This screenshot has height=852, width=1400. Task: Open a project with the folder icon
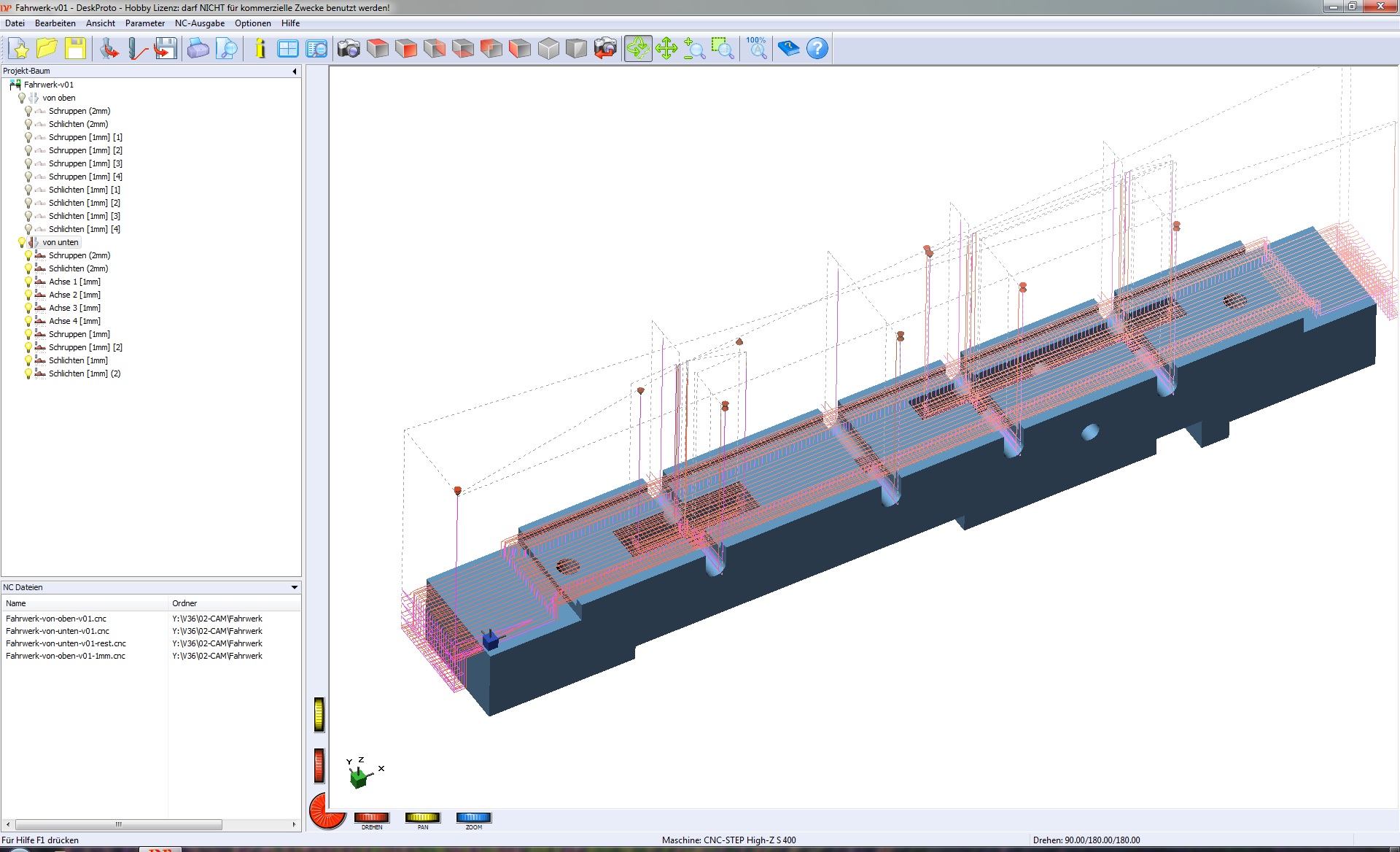pyautogui.click(x=47, y=49)
